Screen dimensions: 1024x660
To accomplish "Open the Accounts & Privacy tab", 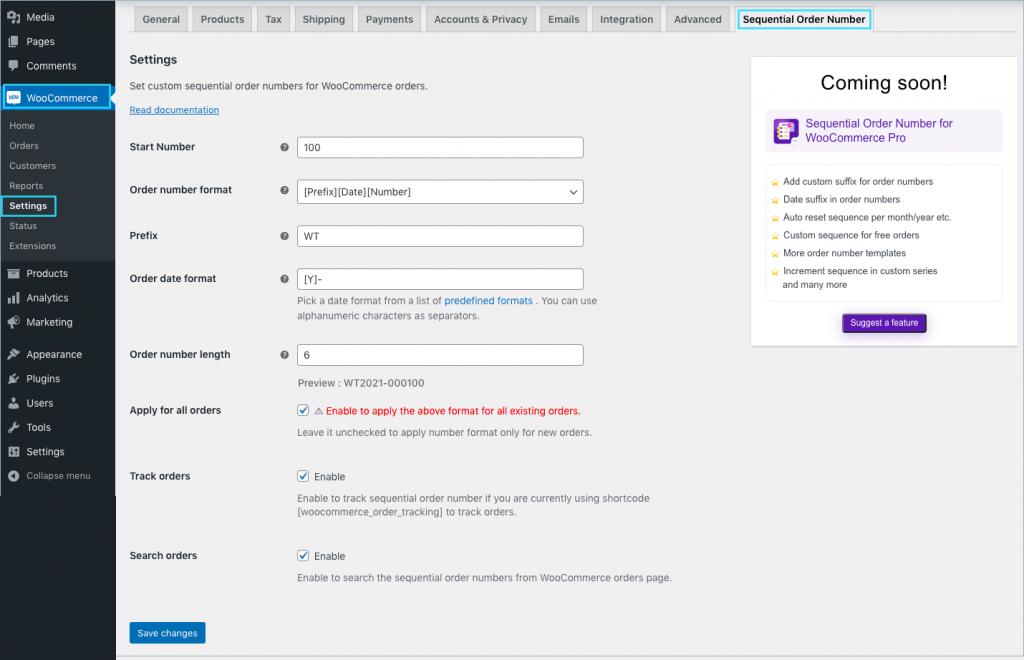I will point(481,19).
